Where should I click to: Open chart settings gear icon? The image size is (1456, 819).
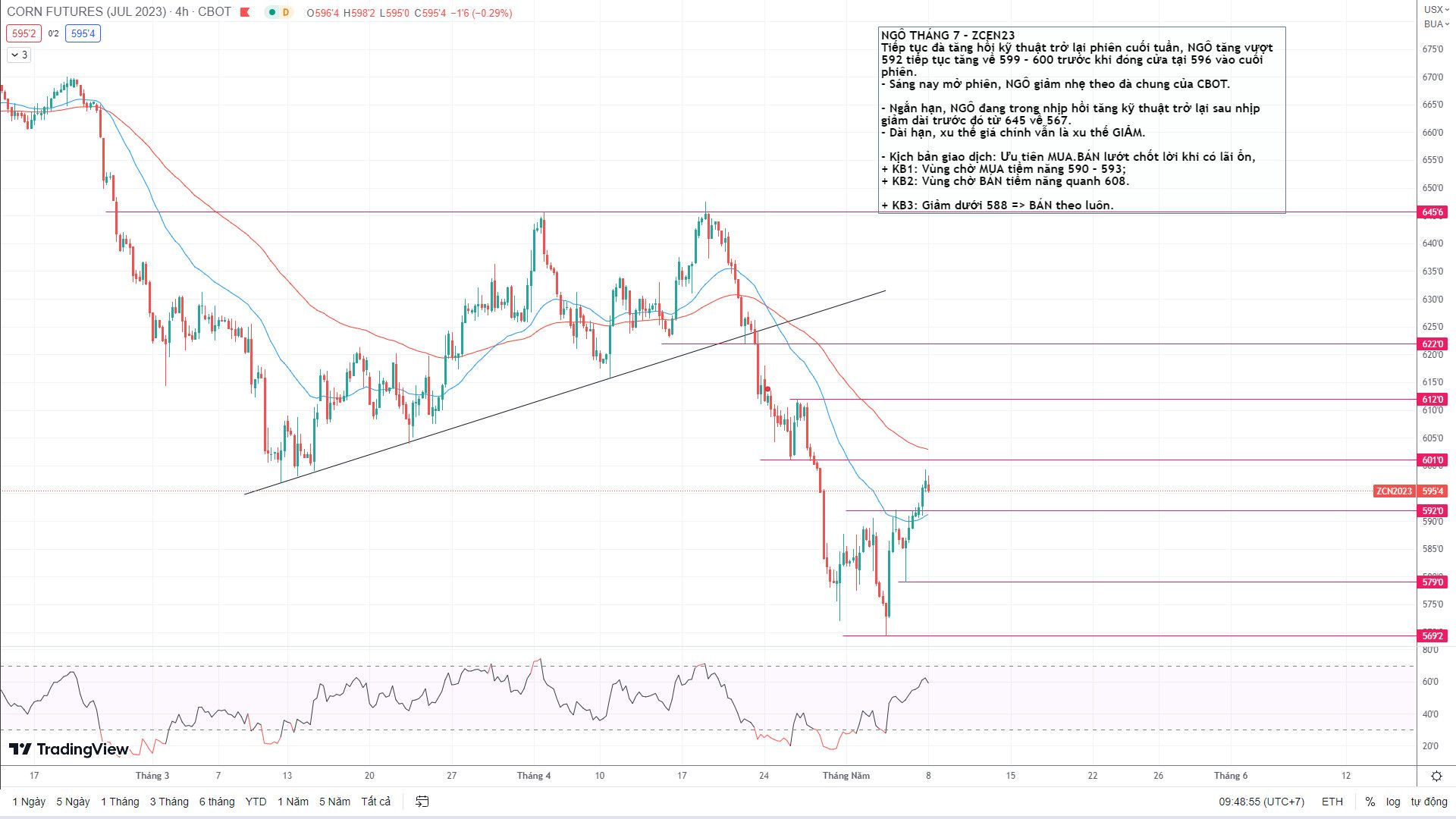click(1436, 776)
